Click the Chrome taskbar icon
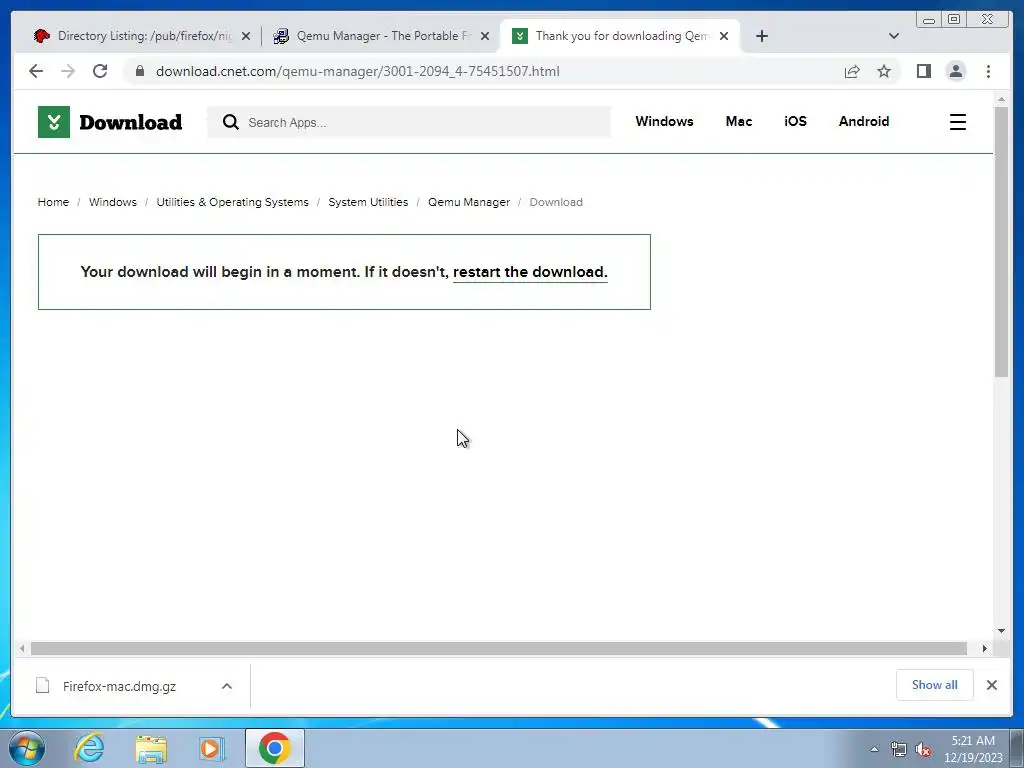 [275, 748]
